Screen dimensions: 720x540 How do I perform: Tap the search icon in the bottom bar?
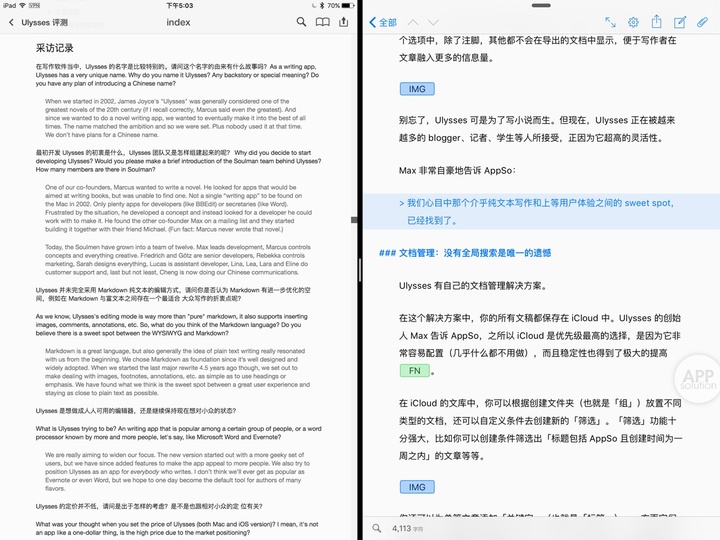(377, 527)
